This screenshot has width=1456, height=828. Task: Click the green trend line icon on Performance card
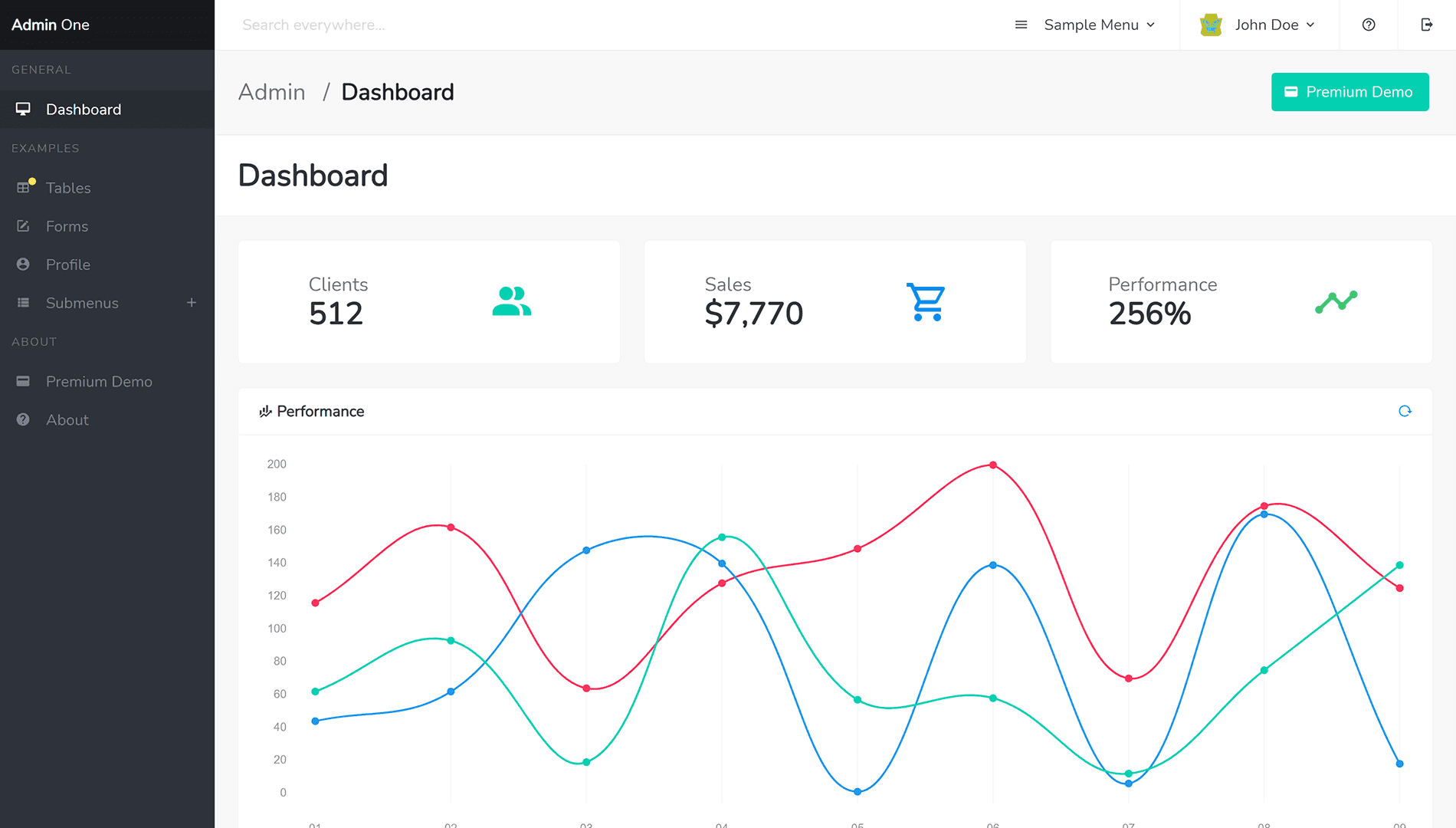(1336, 301)
